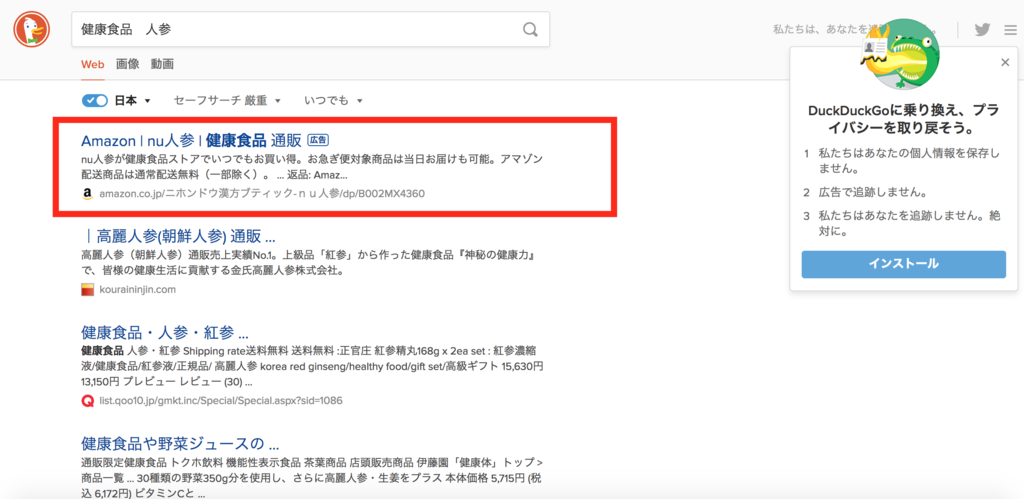Switch to the 画像 tab

(x=127, y=64)
